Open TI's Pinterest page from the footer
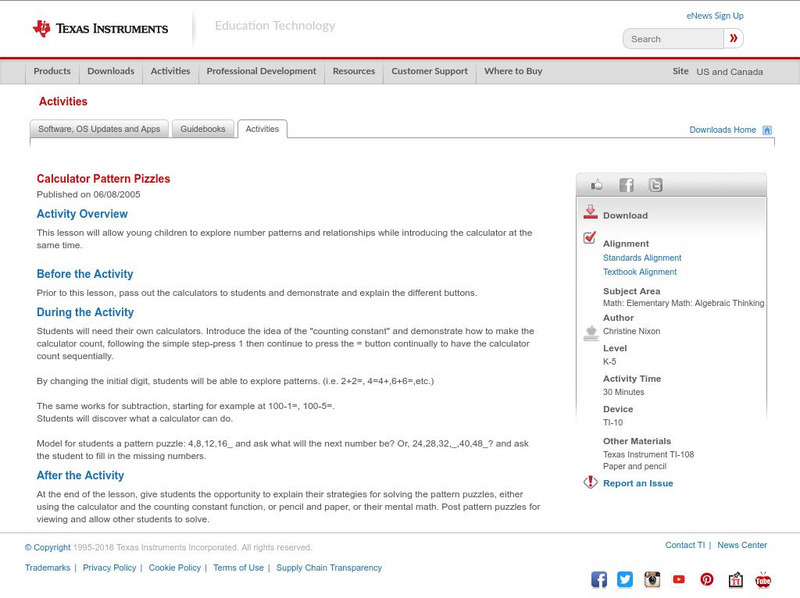Viewport: 800px width, 598px height. click(707, 578)
